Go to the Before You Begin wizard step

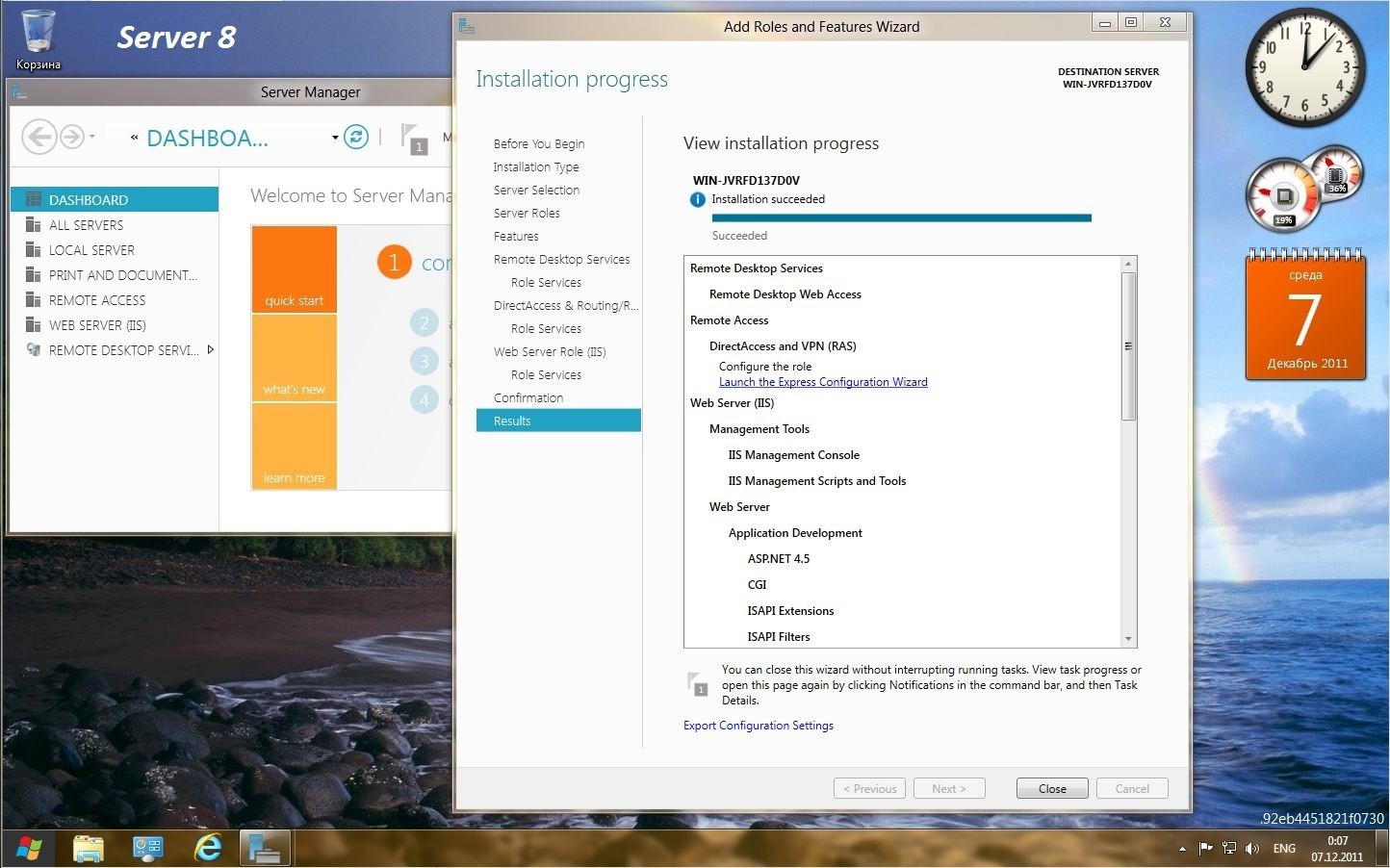[538, 143]
